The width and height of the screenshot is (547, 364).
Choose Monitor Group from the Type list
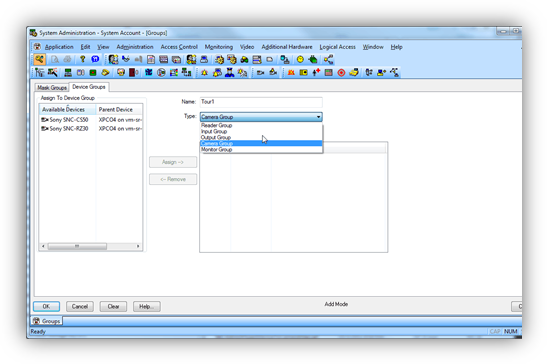(261, 149)
